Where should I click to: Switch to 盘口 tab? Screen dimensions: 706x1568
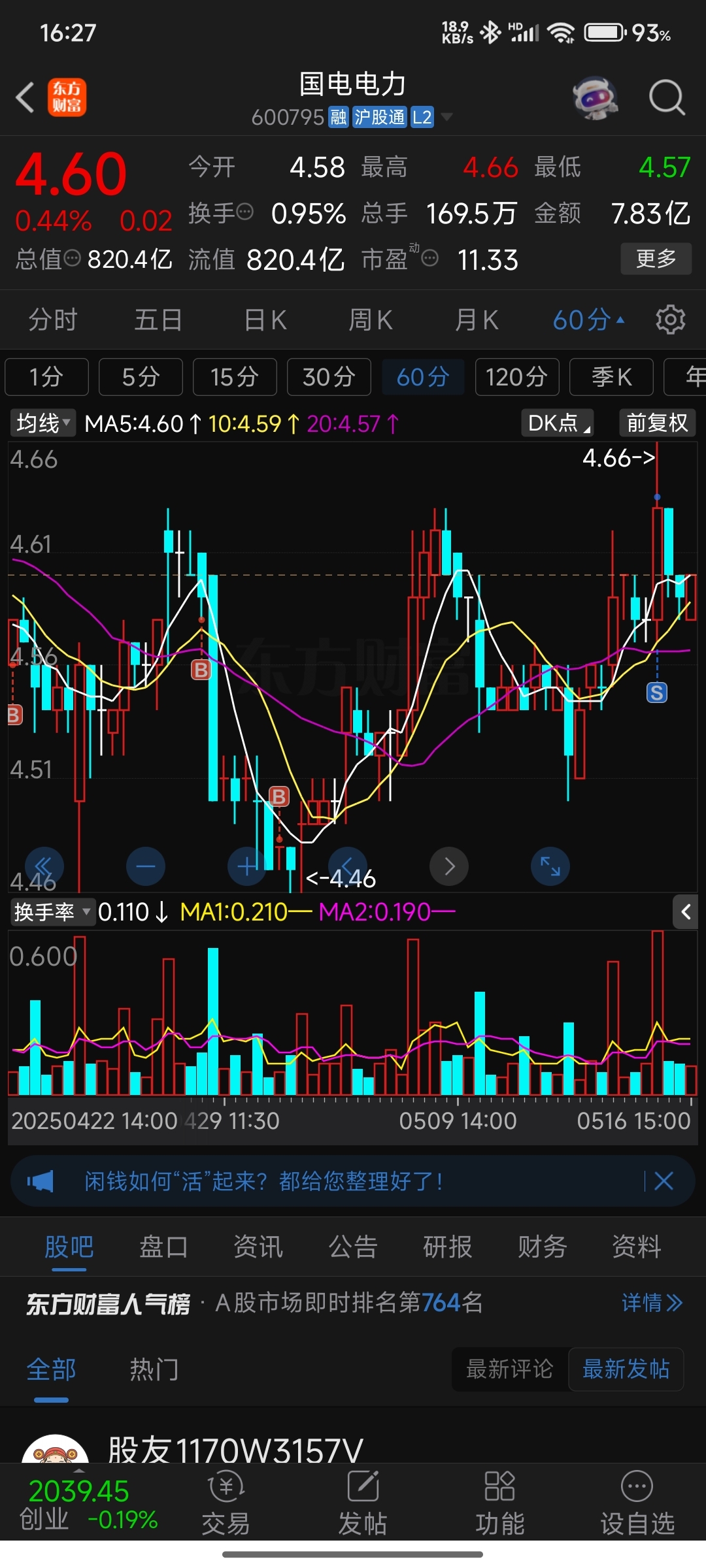[x=163, y=1247]
